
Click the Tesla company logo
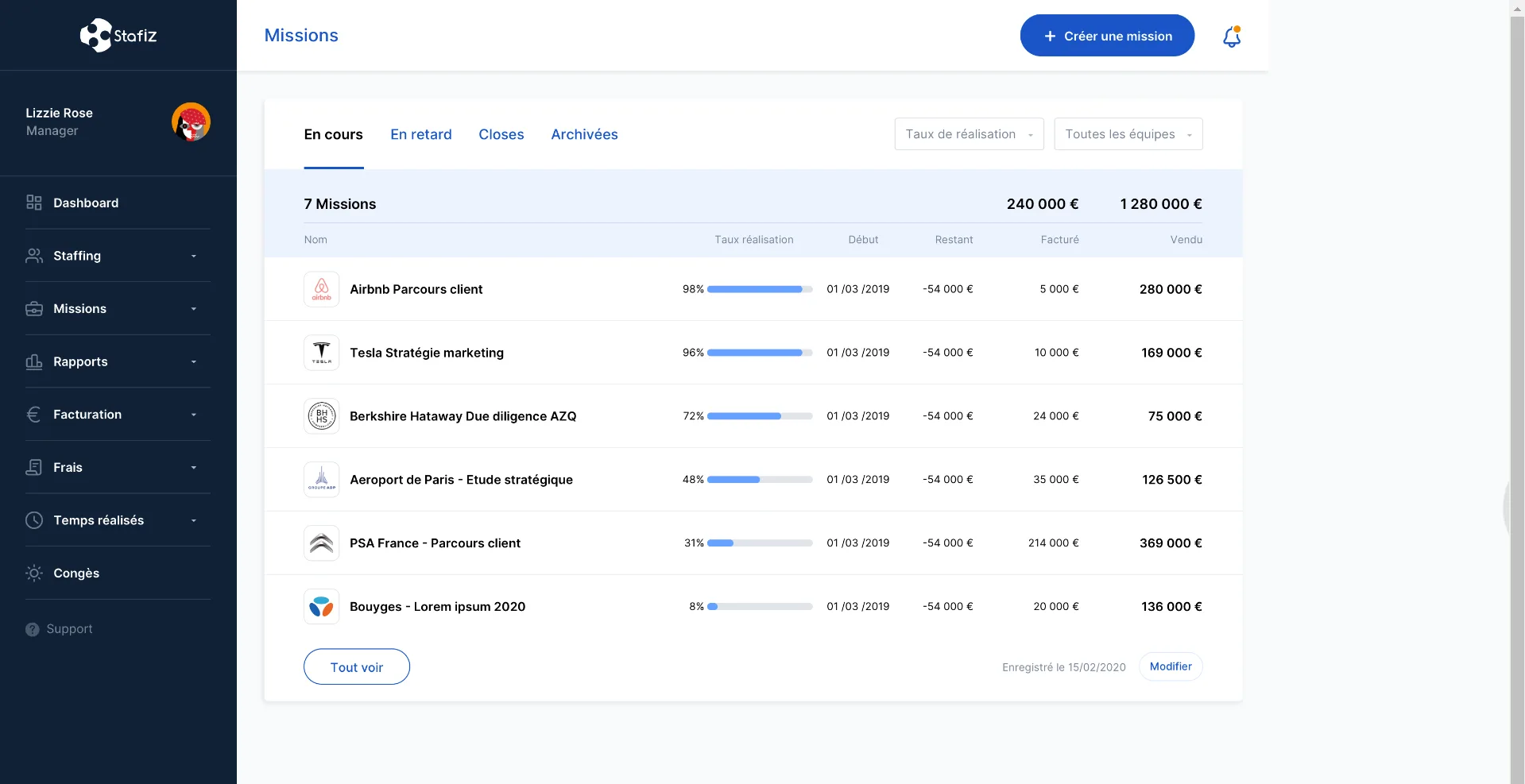[x=322, y=353]
